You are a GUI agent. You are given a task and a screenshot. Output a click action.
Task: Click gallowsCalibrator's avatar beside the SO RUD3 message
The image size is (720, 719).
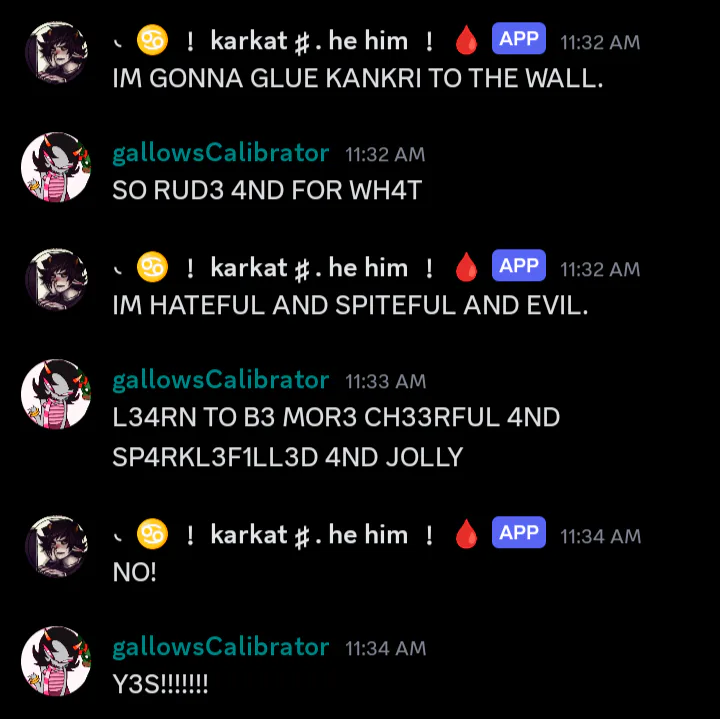(x=56, y=167)
